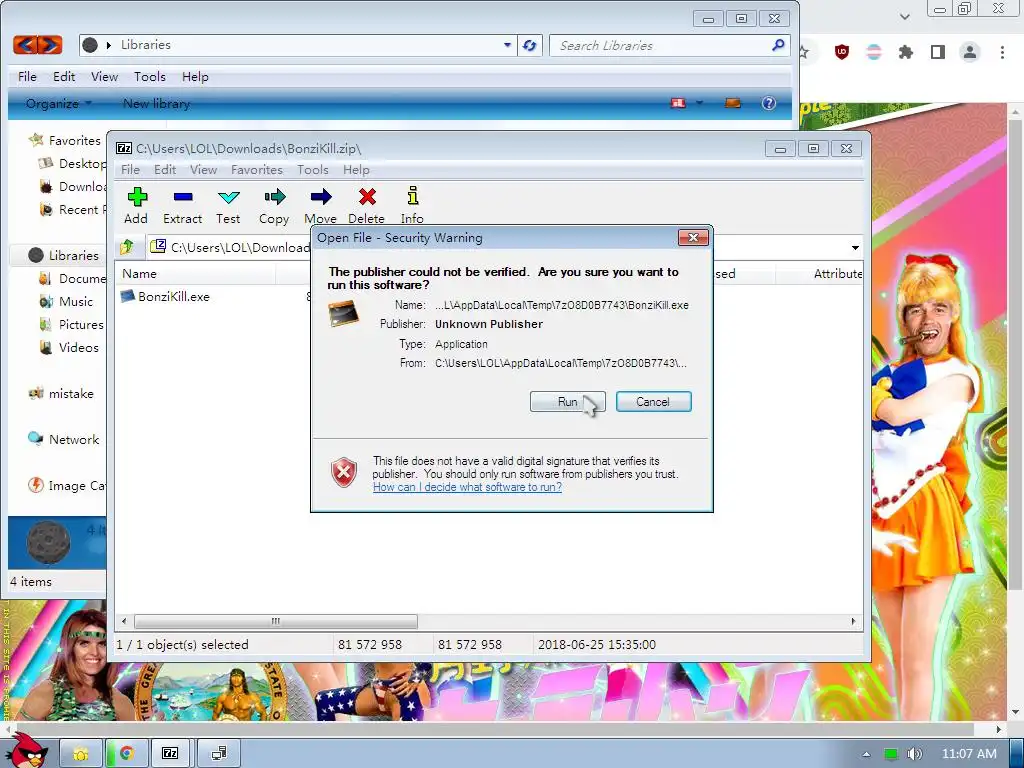
Task: Click the Add icon in 7-Zip toolbar
Action: pos(137,197)
